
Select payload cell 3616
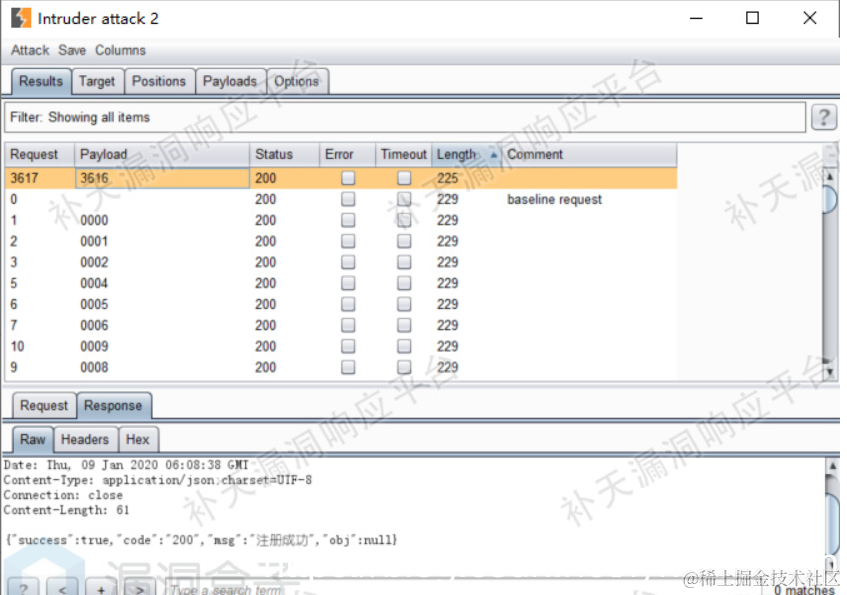(x=162, y=178)
